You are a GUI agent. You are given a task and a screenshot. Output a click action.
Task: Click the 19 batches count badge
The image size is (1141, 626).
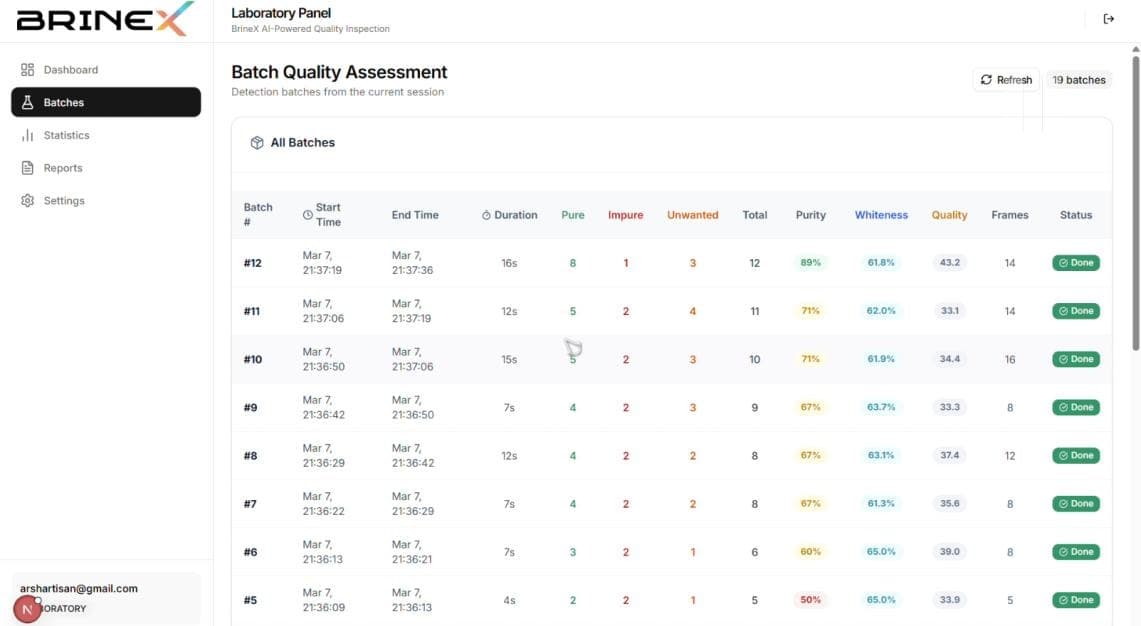pyautogui.click(x=1078, y=80)
